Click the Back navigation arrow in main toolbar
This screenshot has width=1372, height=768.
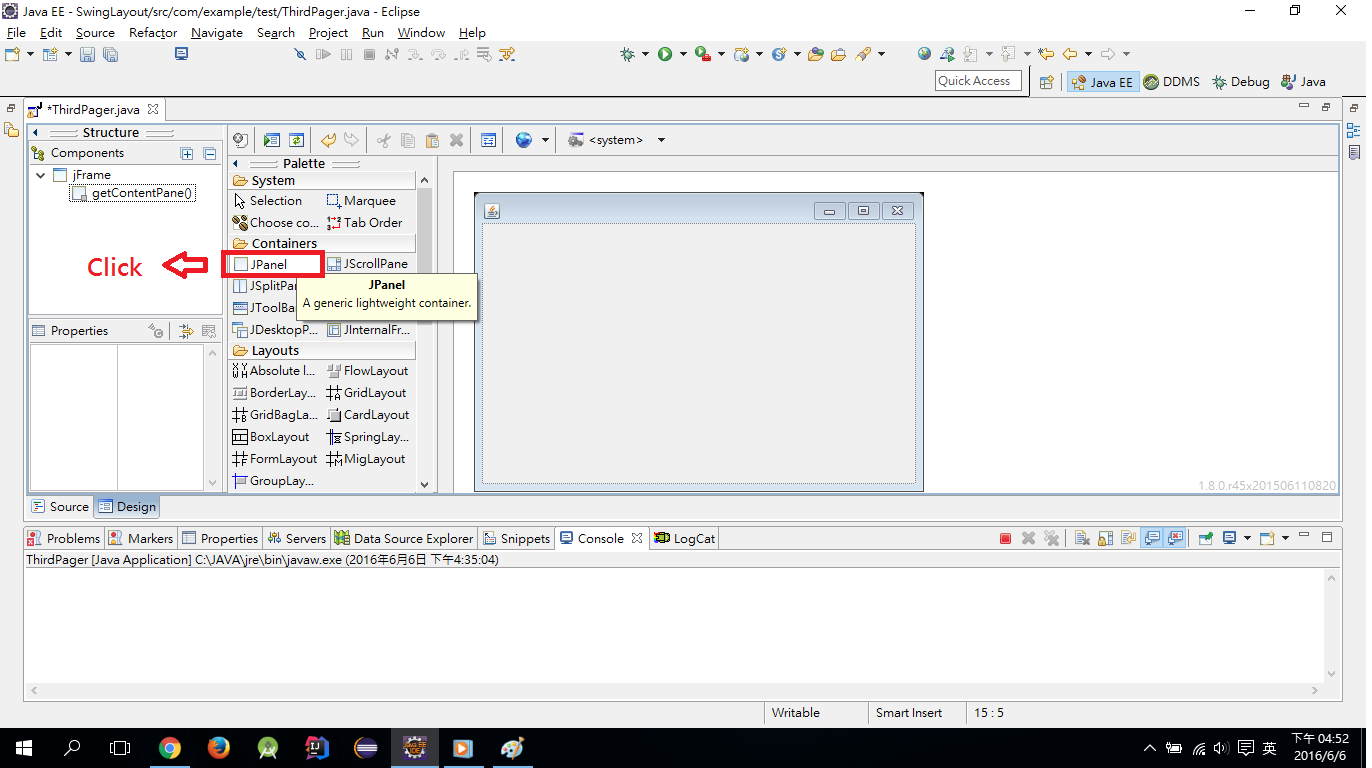pos(1070,54)
